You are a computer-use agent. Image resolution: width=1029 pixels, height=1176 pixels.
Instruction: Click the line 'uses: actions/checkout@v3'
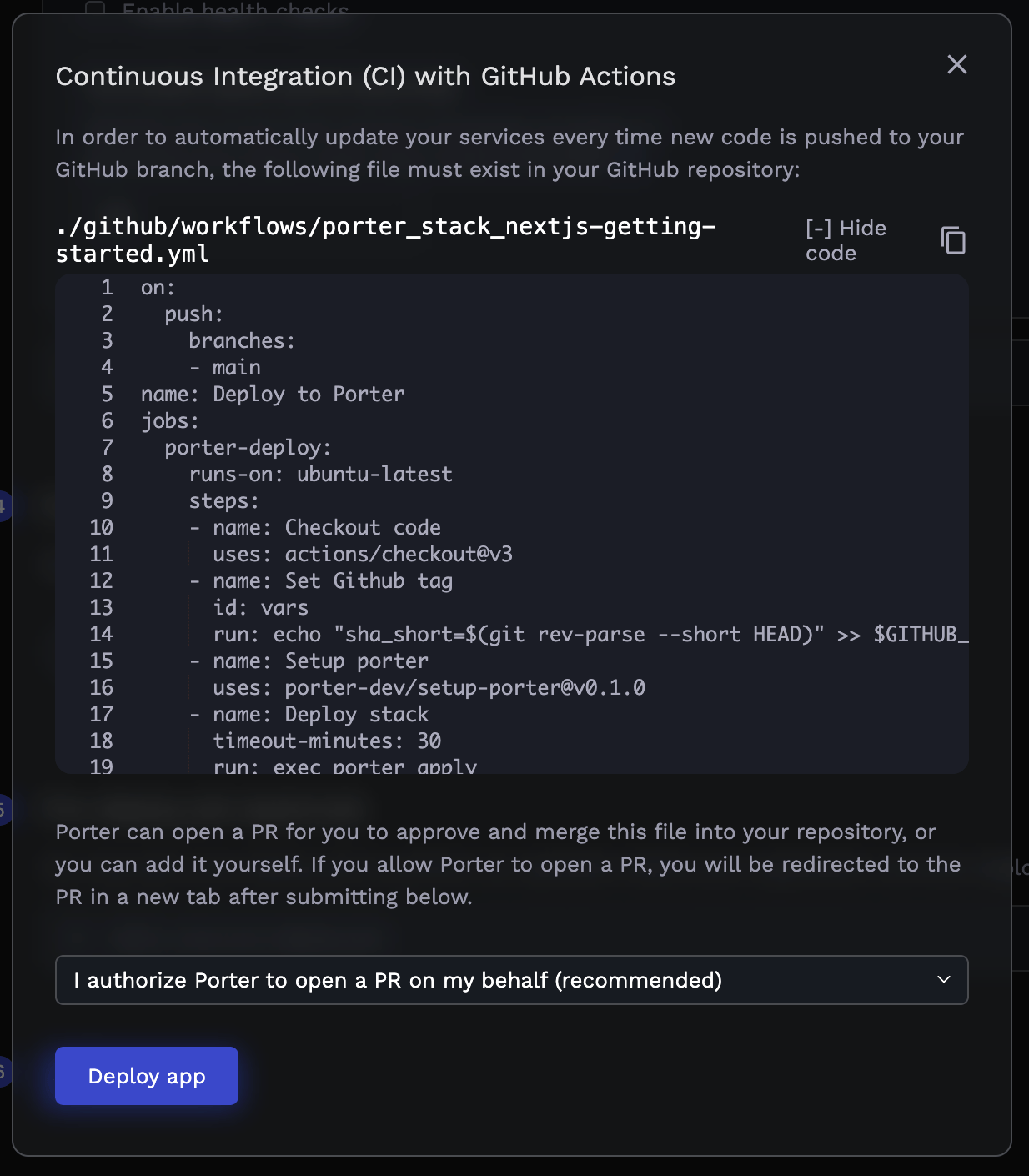363,554
